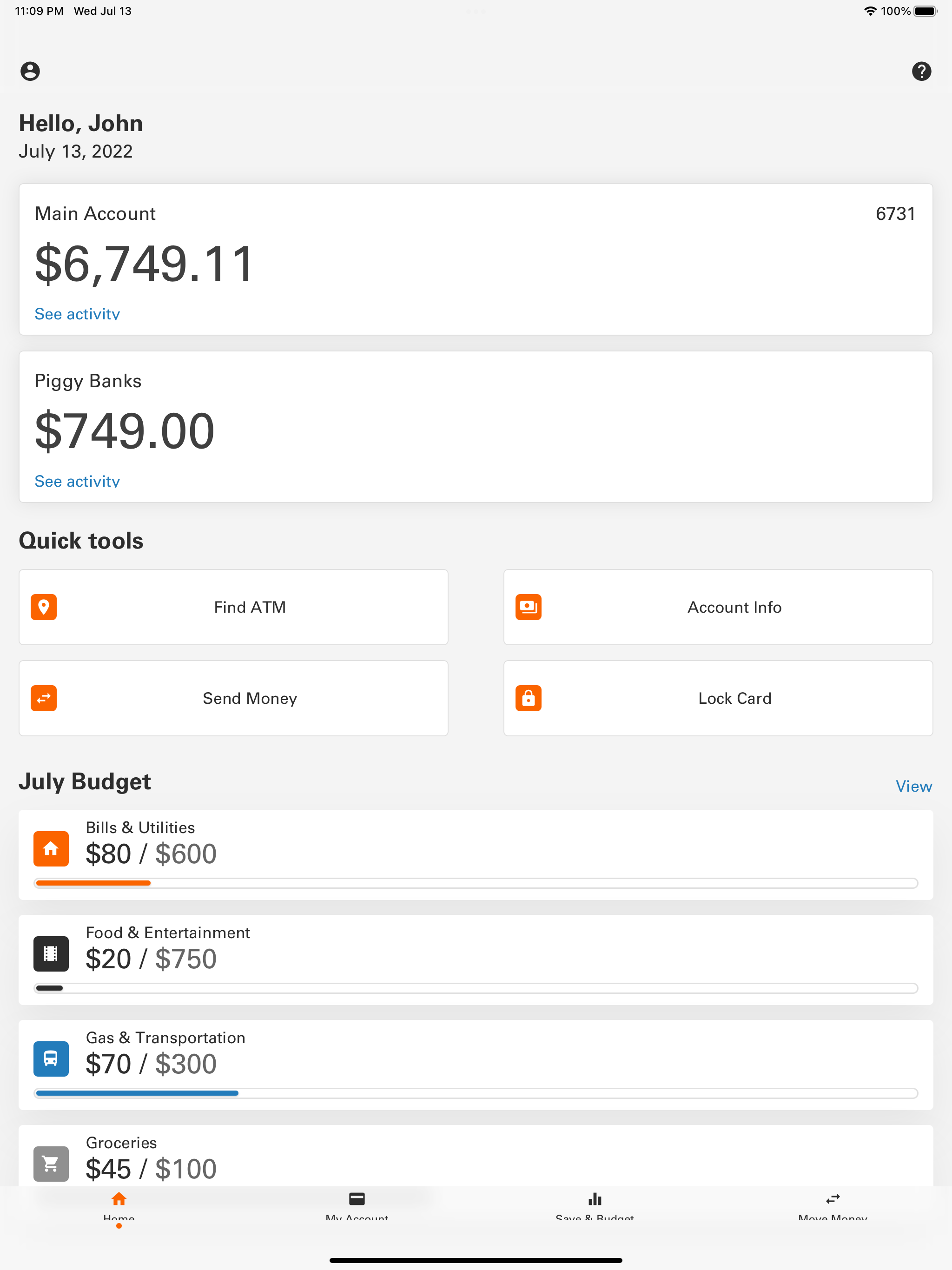Click the Gas & Transportation progress bar

coord(476,1093)
